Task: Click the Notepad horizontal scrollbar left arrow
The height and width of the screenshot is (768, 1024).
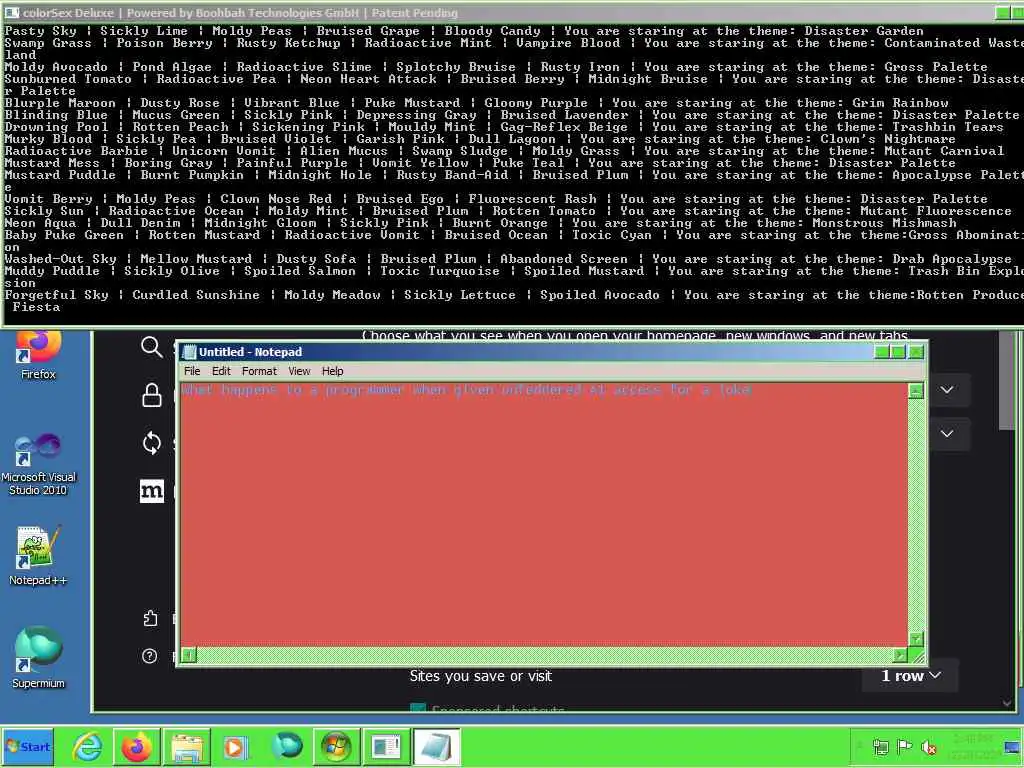Action: [x=189, y=654]
